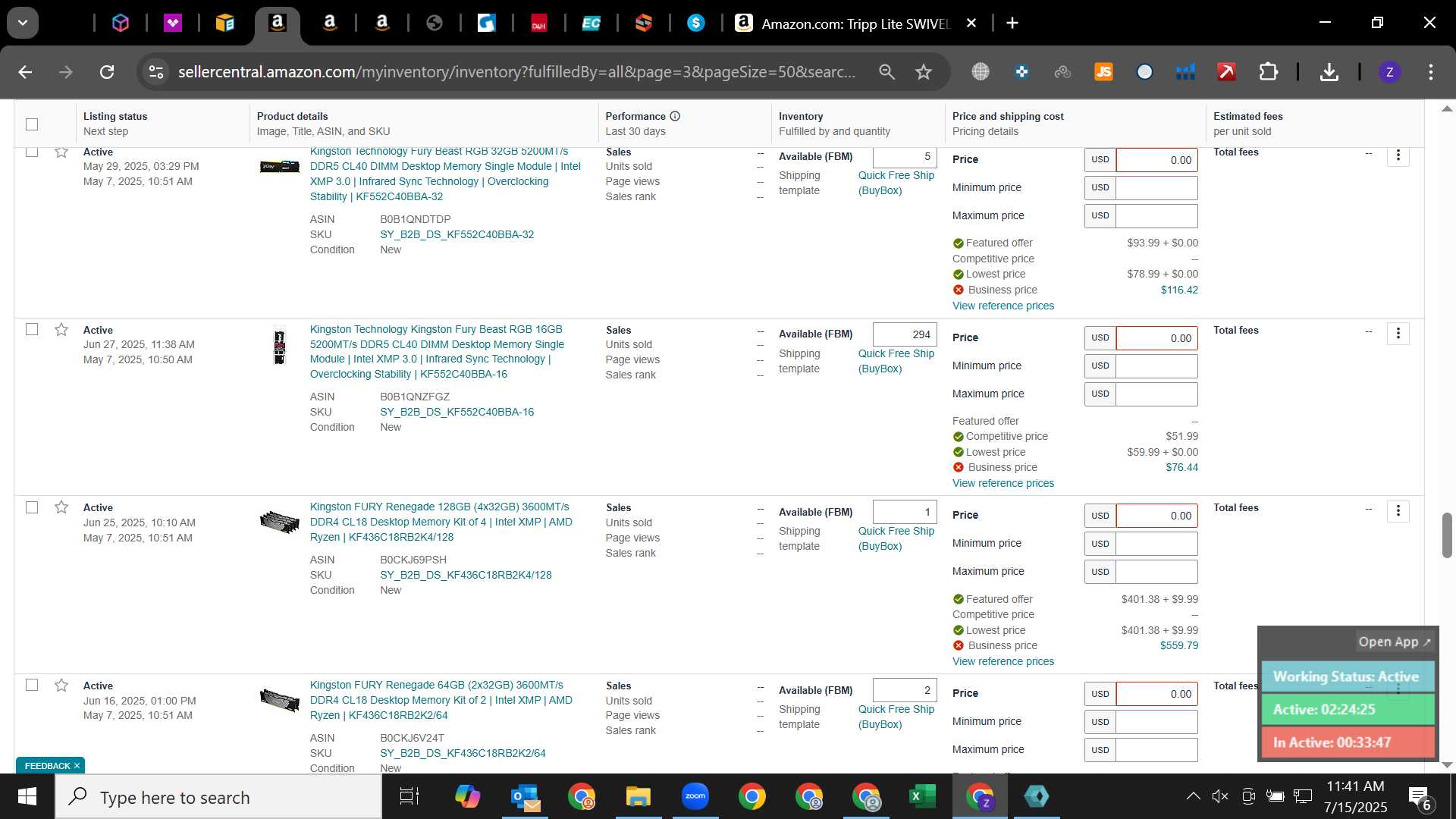Click Performance info icon

(x=675, y=116)
